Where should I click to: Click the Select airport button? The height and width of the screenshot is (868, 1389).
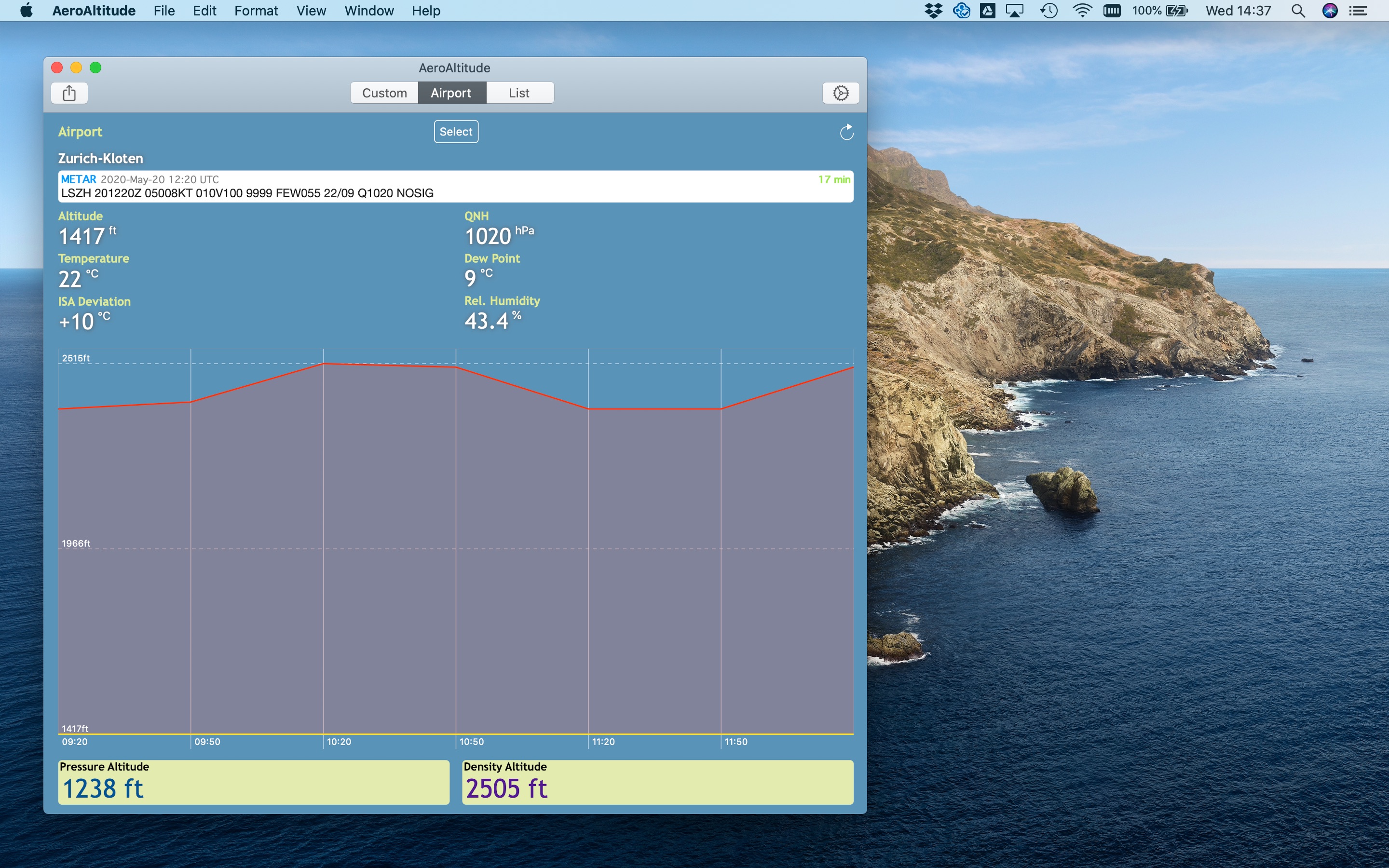456,132
